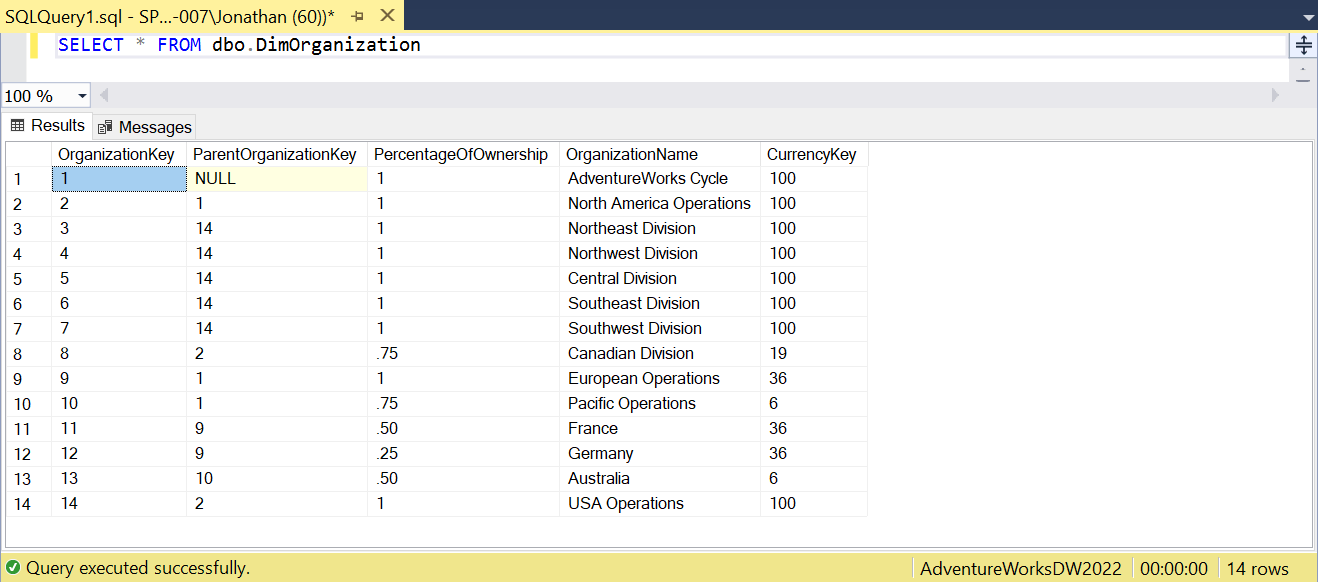Switch to the Results tab
1318x582 pixels.
tap(48, 126)
